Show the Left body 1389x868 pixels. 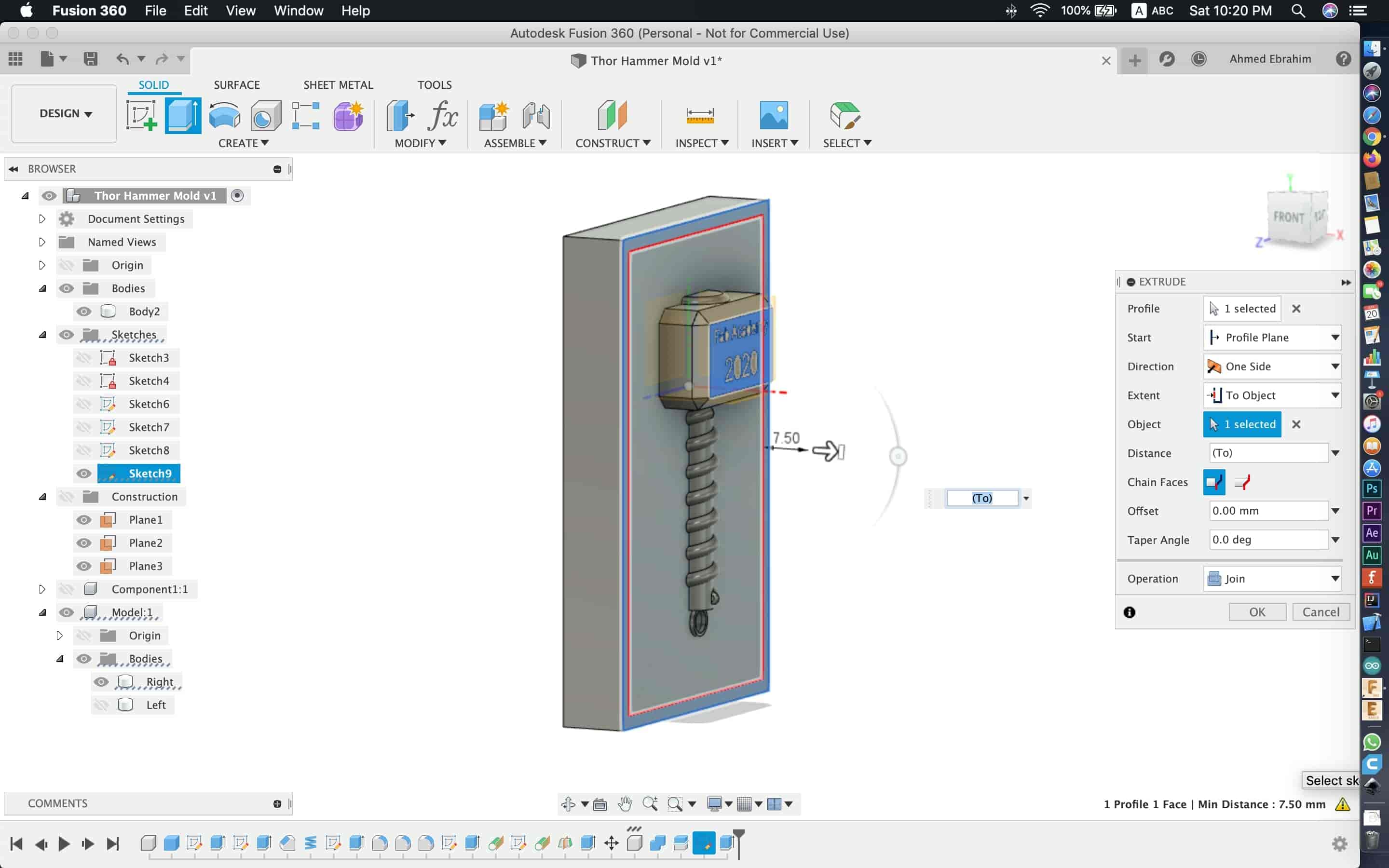tap(101, 705)
